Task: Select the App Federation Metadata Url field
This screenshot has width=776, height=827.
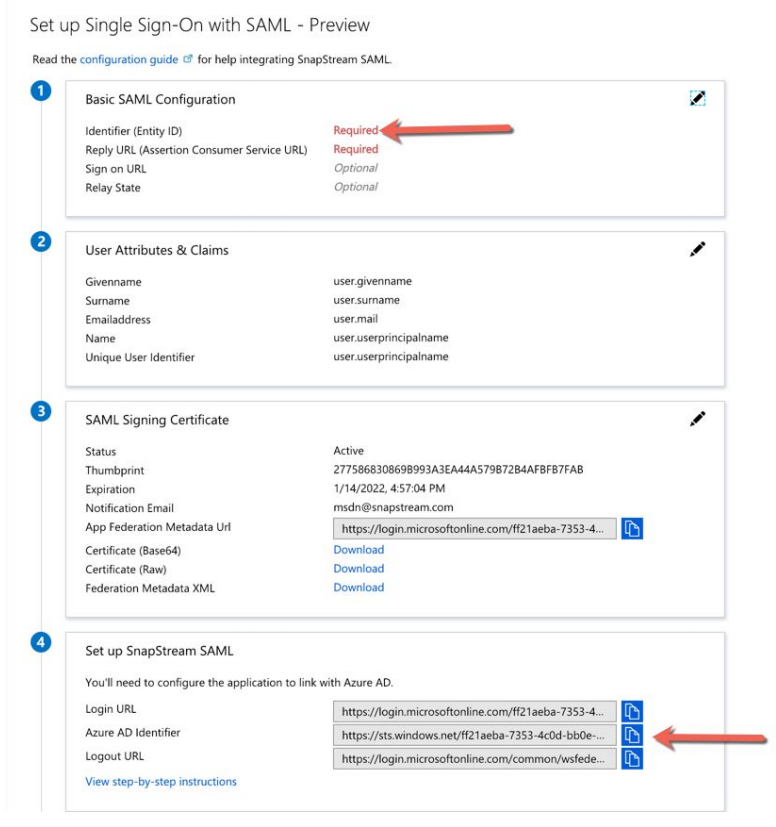Action: pos(474,528)
